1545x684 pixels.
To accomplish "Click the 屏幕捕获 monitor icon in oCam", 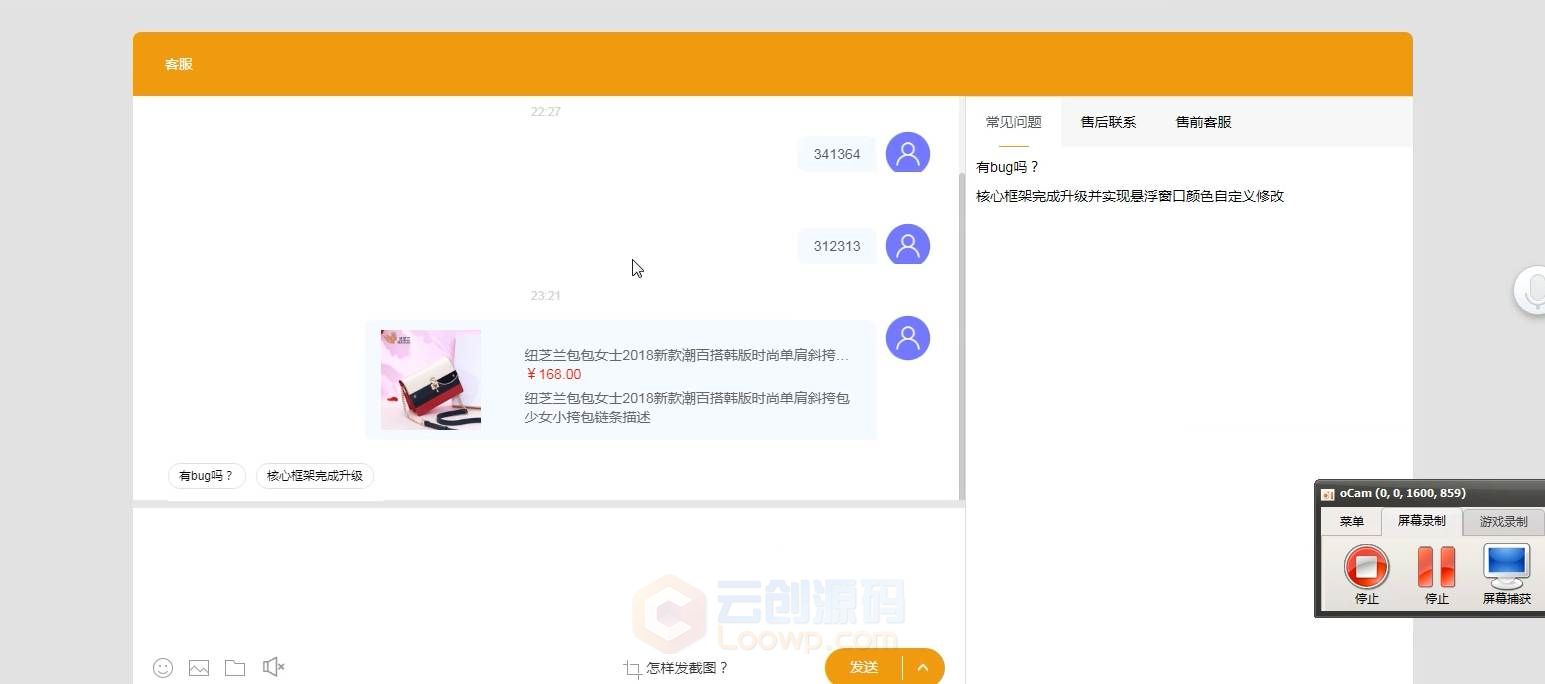I will [x=1506, y=566].
